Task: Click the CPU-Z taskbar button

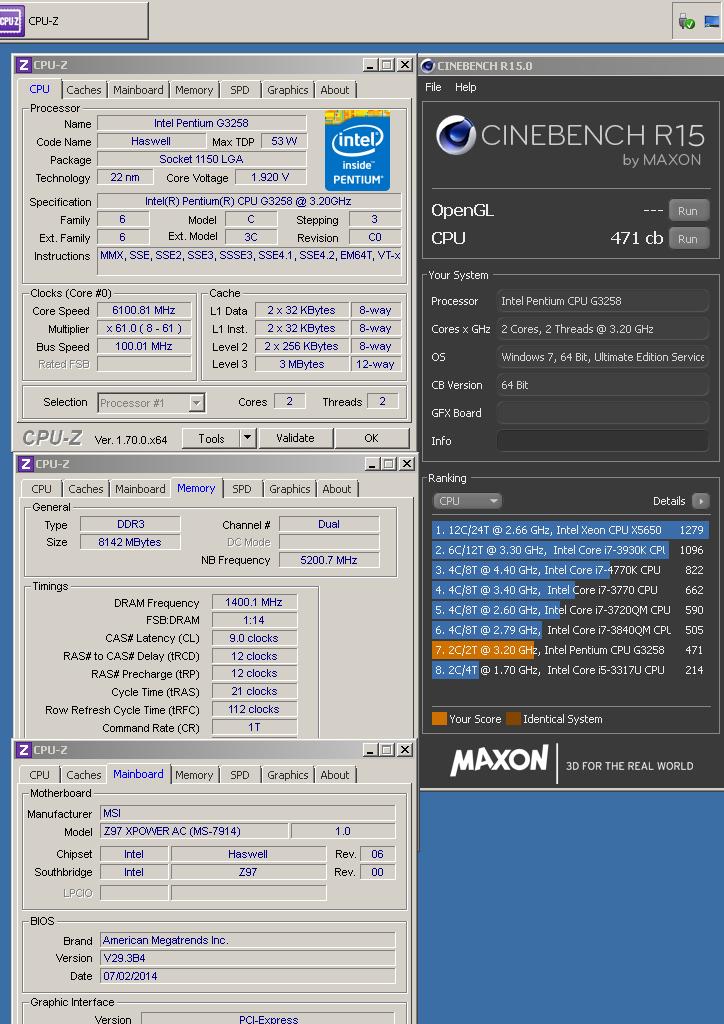Action: 74,21
